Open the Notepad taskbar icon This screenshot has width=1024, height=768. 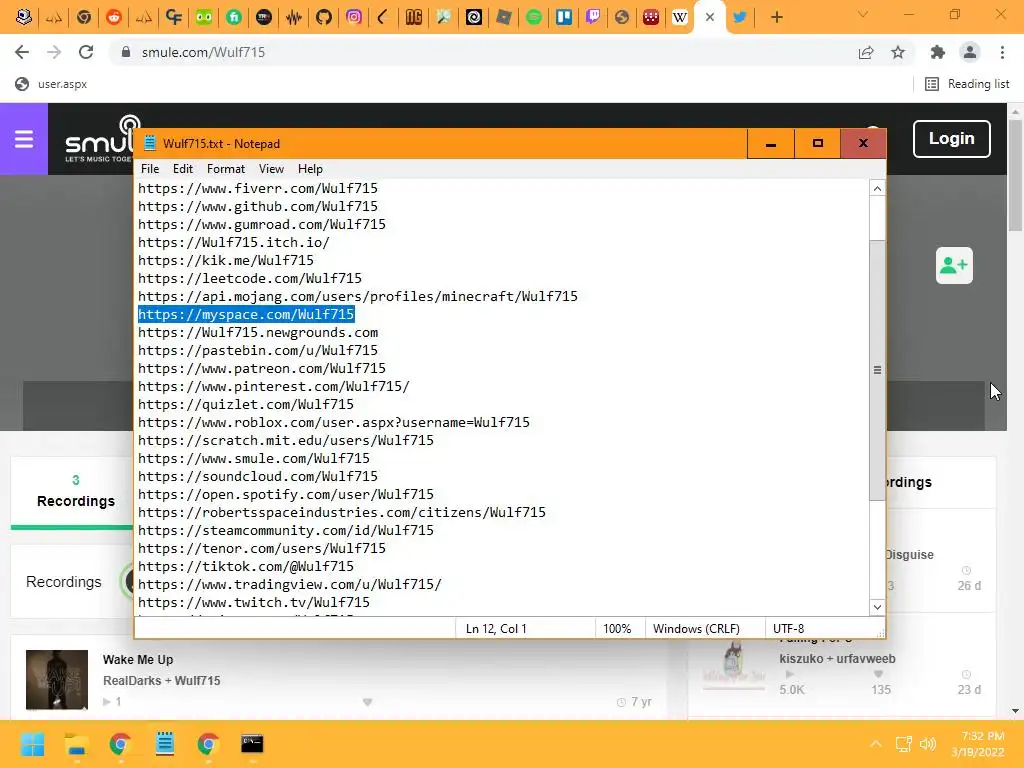pos(165,744)
